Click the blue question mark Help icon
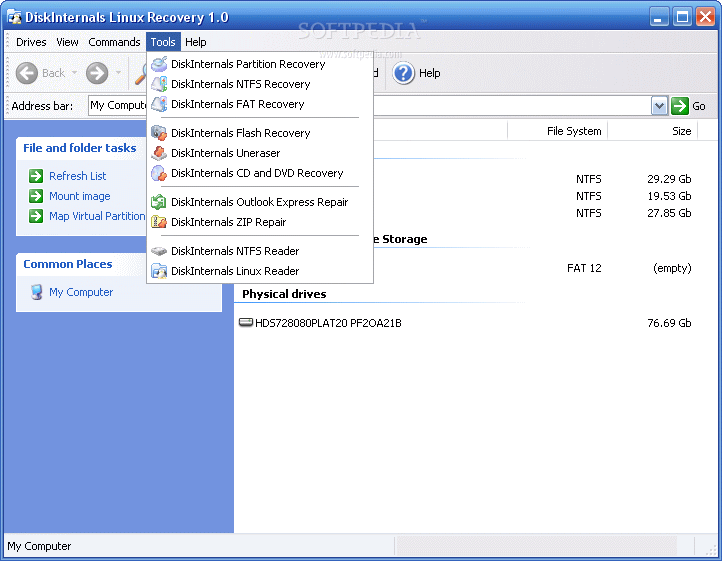The height and width of the screenshot is (561, 722). point(404,73)
